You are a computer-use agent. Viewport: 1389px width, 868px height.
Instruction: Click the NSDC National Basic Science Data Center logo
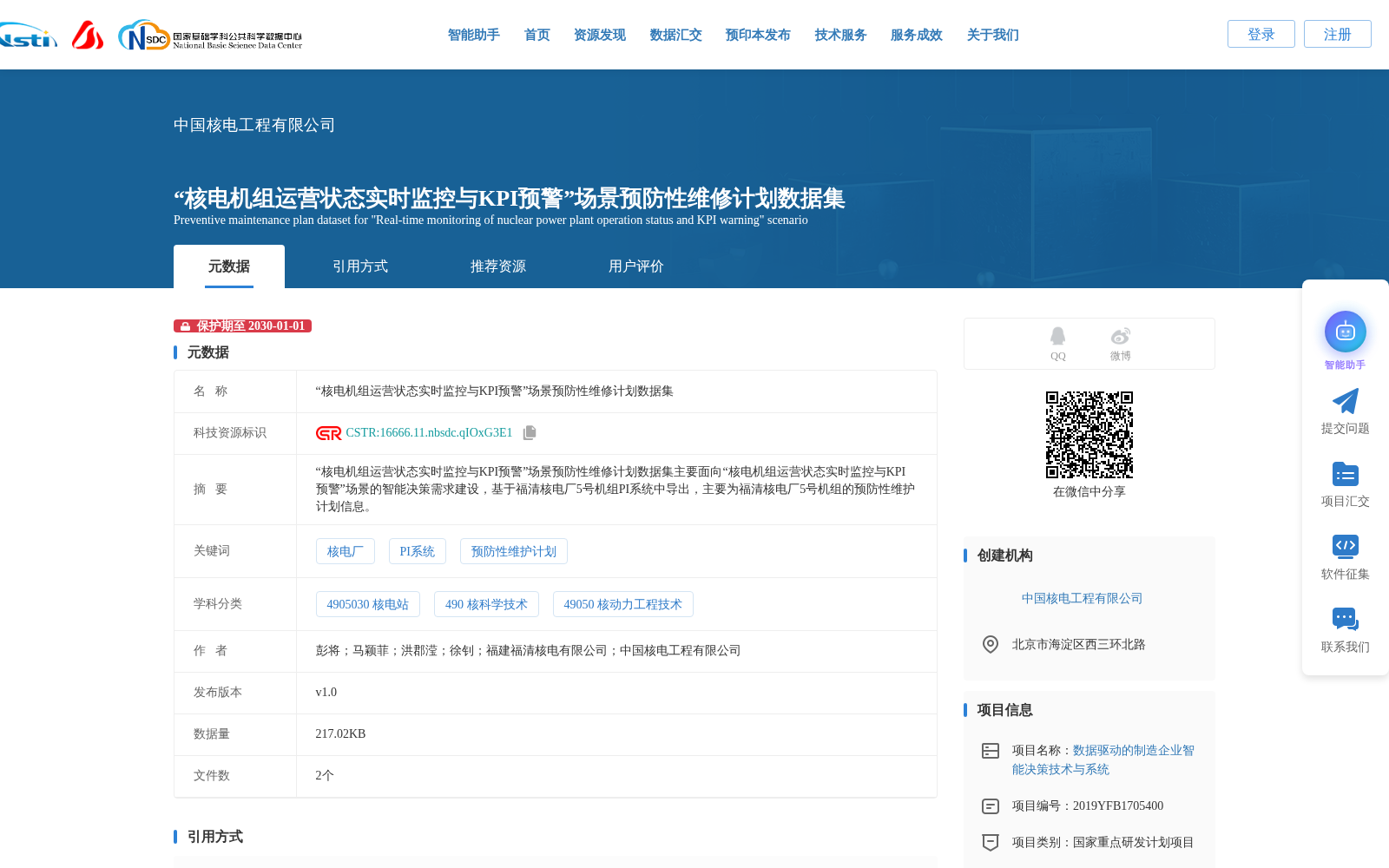tap(210, 36)
